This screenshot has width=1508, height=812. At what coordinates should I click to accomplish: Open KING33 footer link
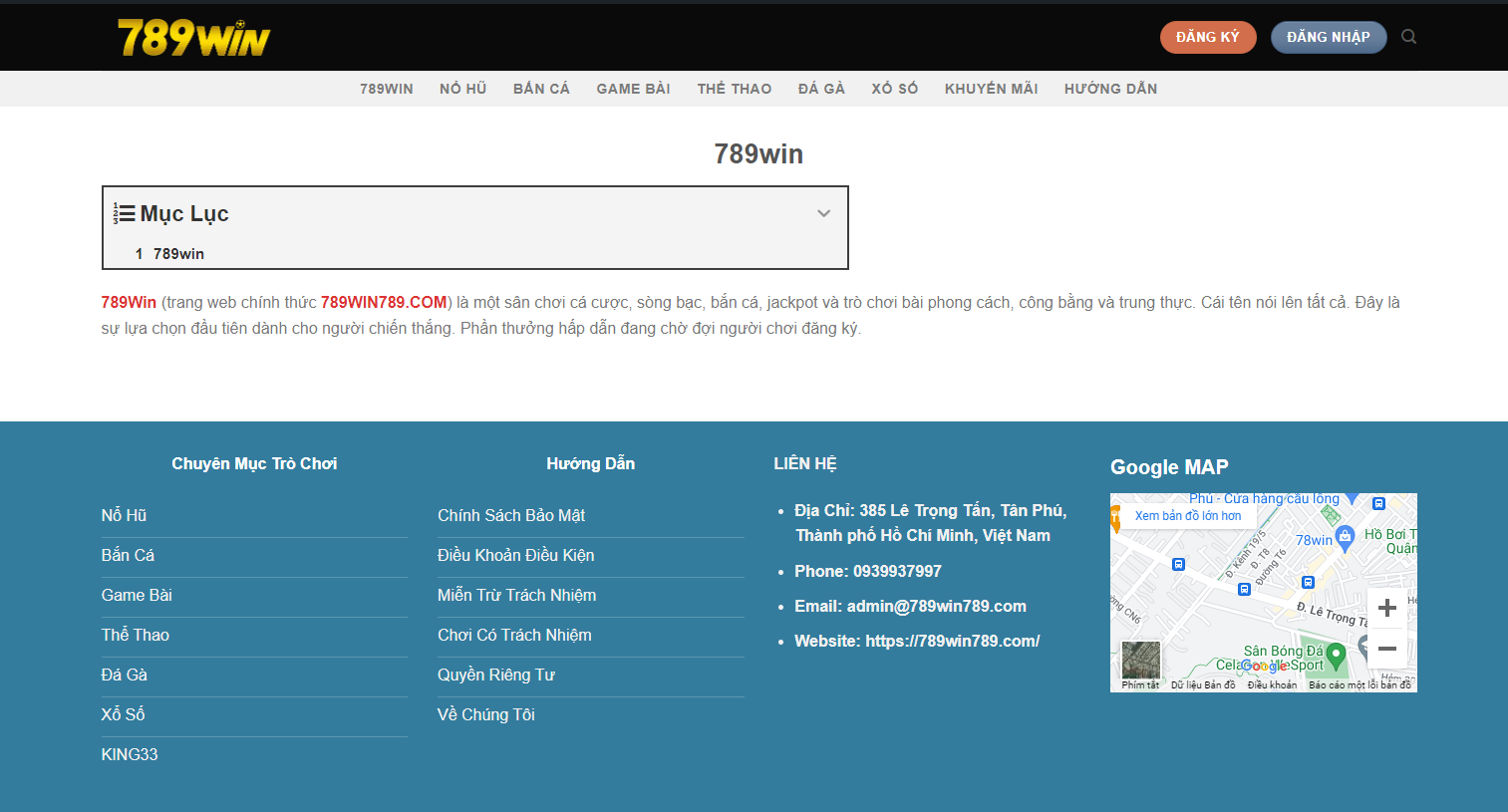point(130,754)
